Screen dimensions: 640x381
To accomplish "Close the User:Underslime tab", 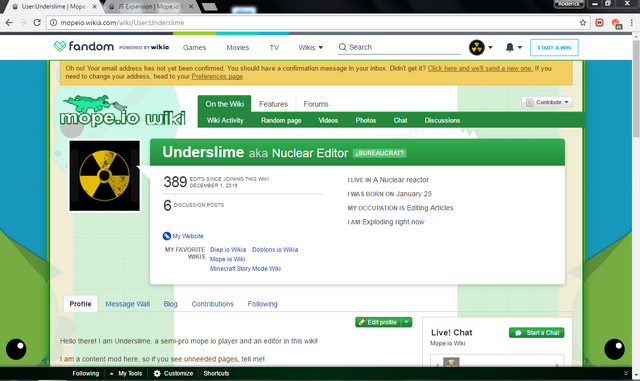I will [95, 7].
